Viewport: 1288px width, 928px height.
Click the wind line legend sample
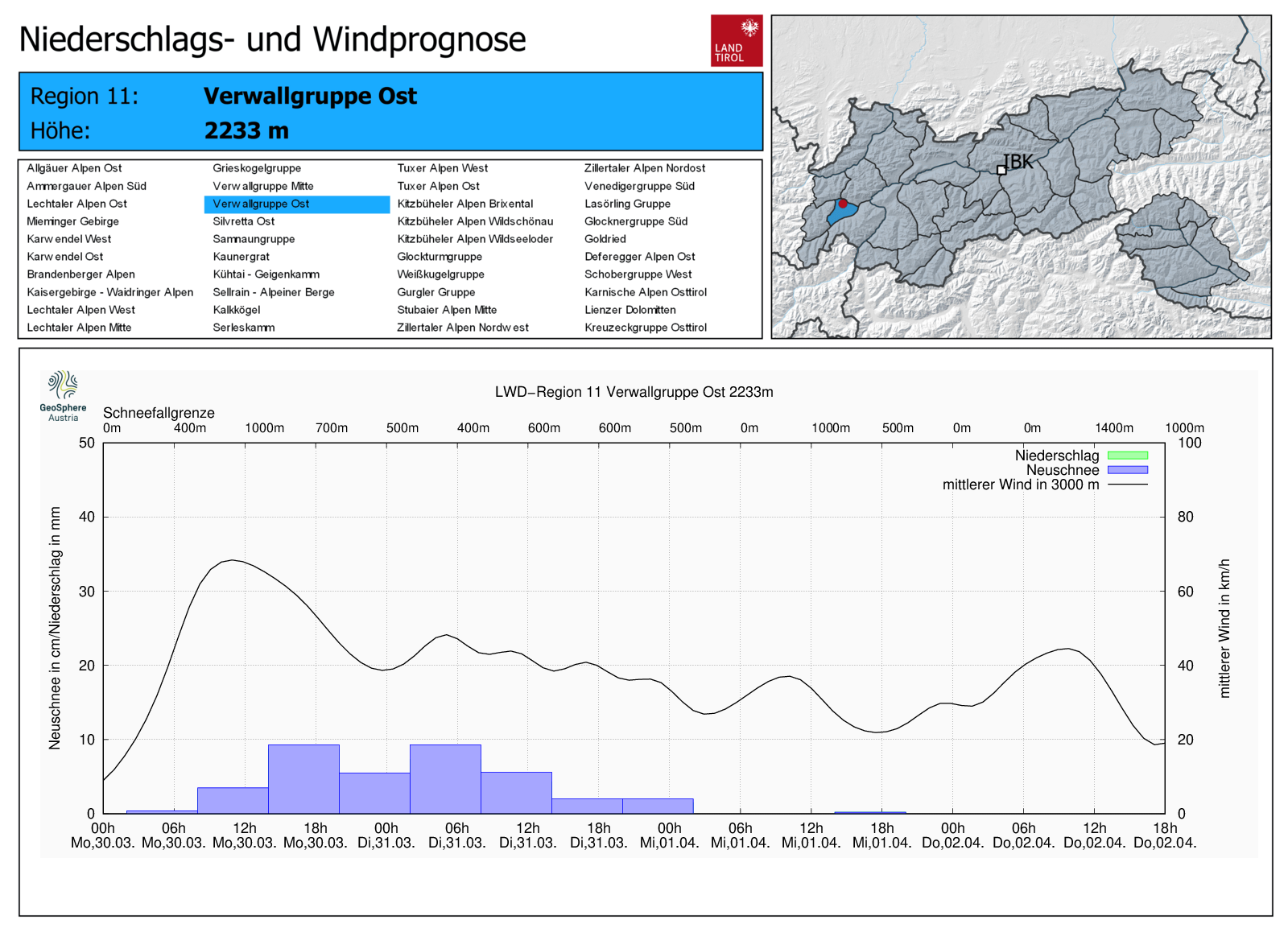coord(1127,485)
